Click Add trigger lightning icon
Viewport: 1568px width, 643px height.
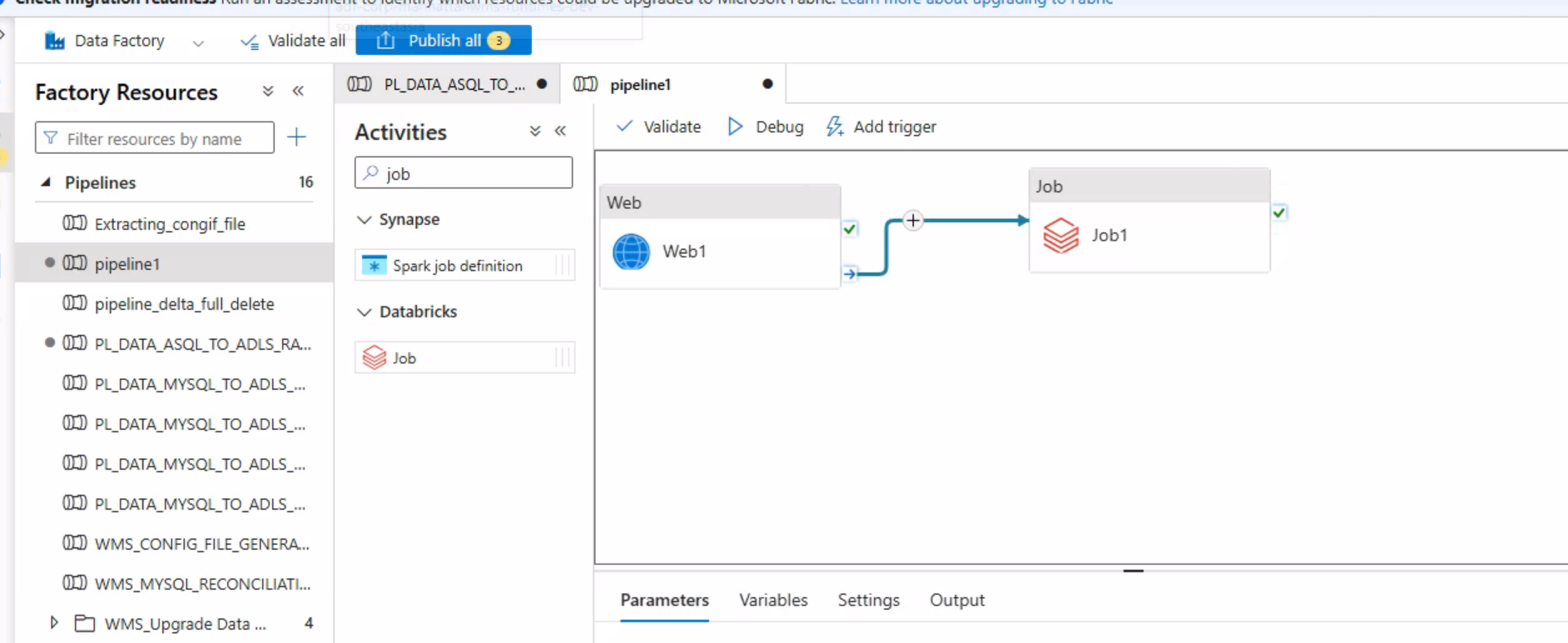click(835, 127)
